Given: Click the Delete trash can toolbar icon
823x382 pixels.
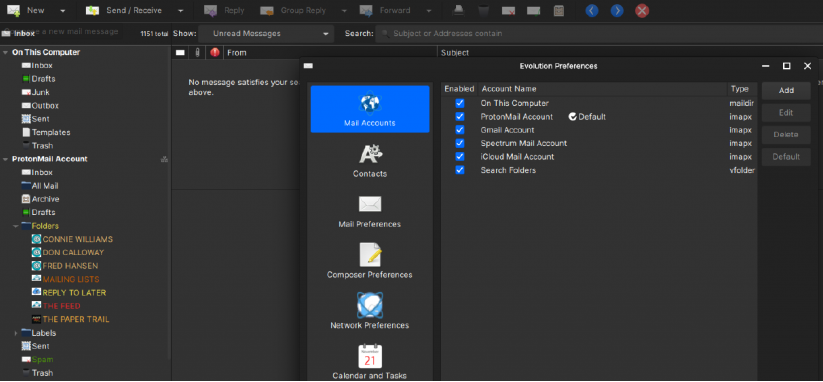Looking at the screenshot, I should 483,10.
